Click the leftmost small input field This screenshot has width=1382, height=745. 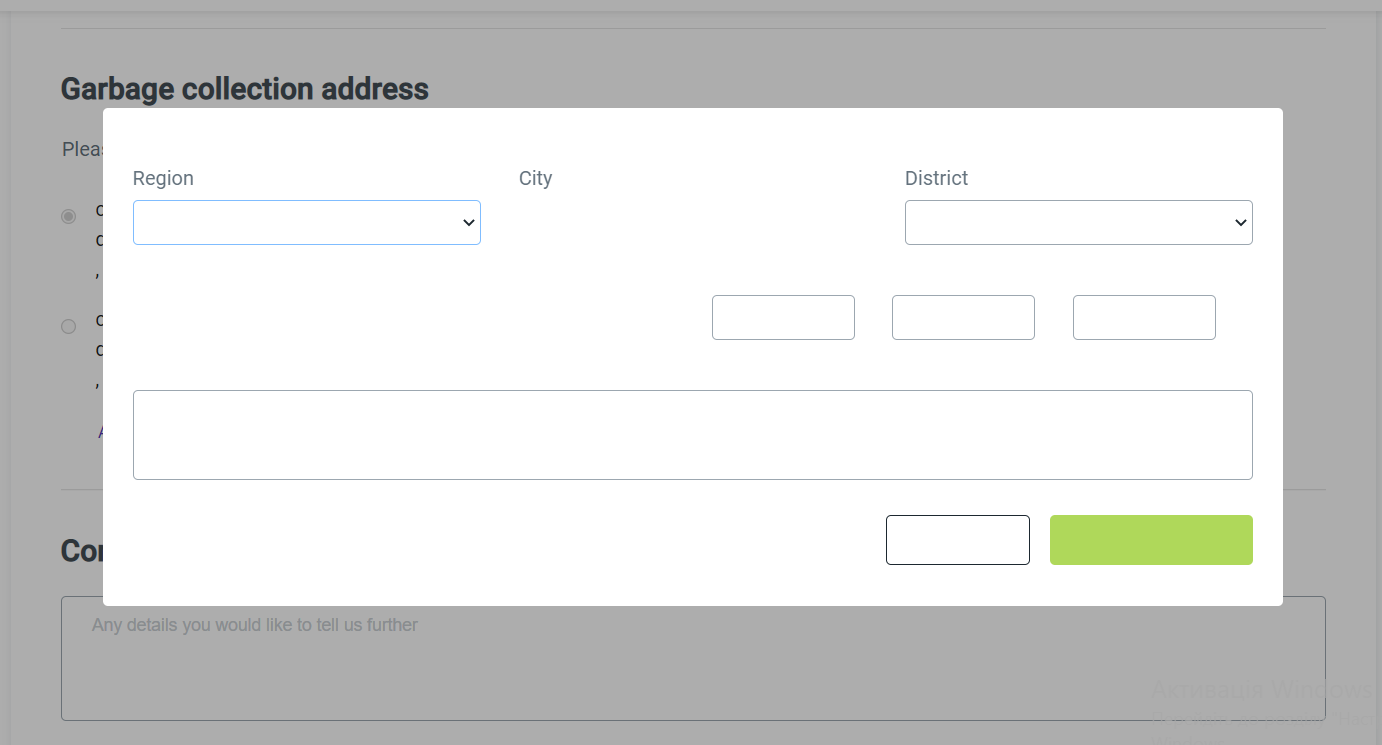point(783,317)
